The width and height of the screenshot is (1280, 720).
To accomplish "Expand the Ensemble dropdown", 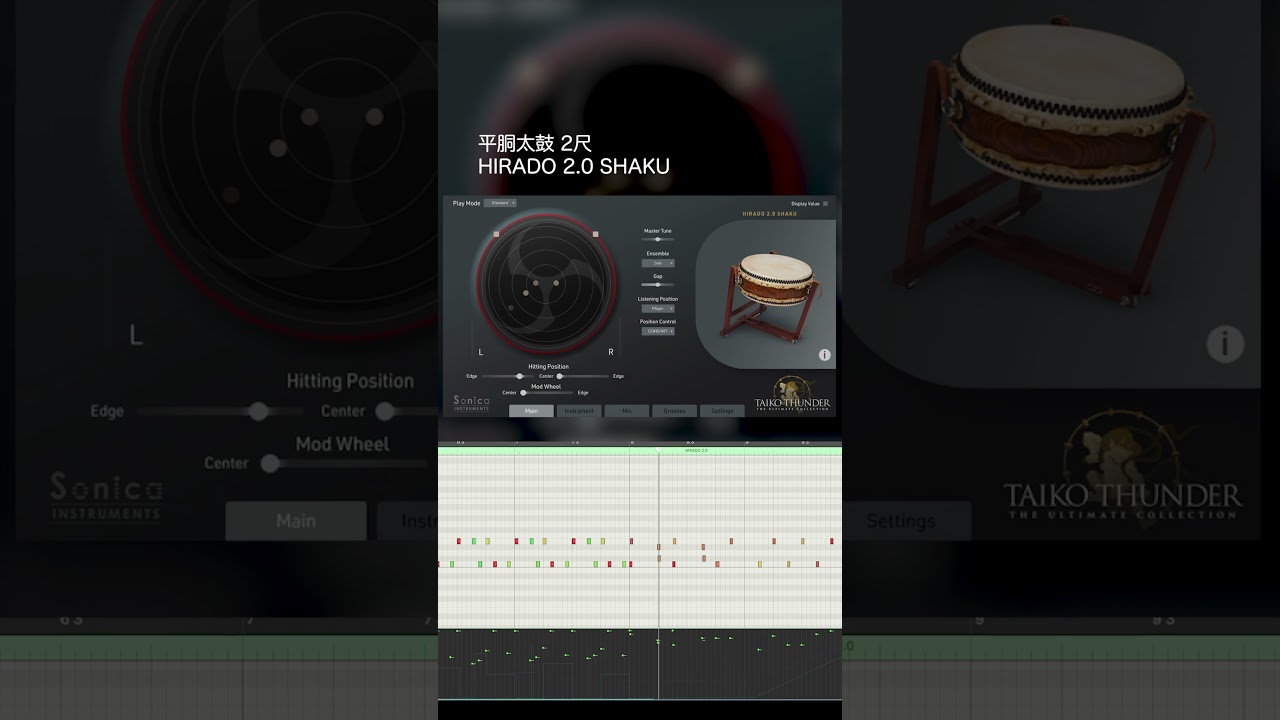I will 658,263.
